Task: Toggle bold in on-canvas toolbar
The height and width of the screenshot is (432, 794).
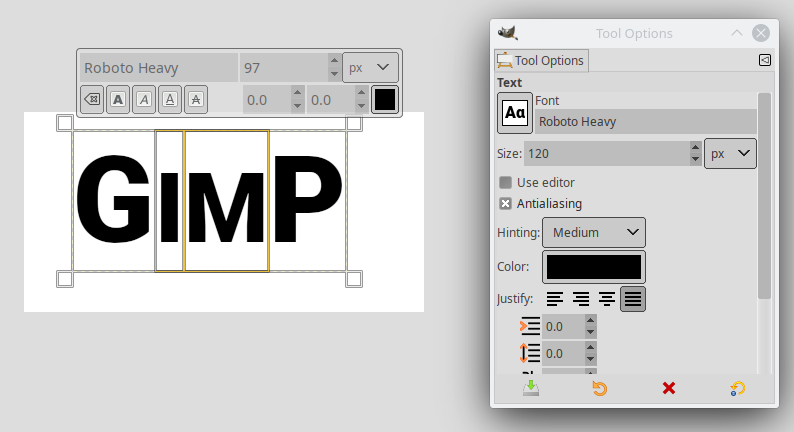Action: click(118, 99)
